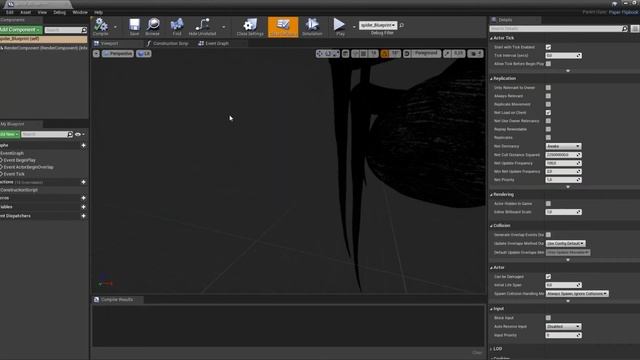
Task: Open Class Settings toolbar icon
Action: click(250, 24)
